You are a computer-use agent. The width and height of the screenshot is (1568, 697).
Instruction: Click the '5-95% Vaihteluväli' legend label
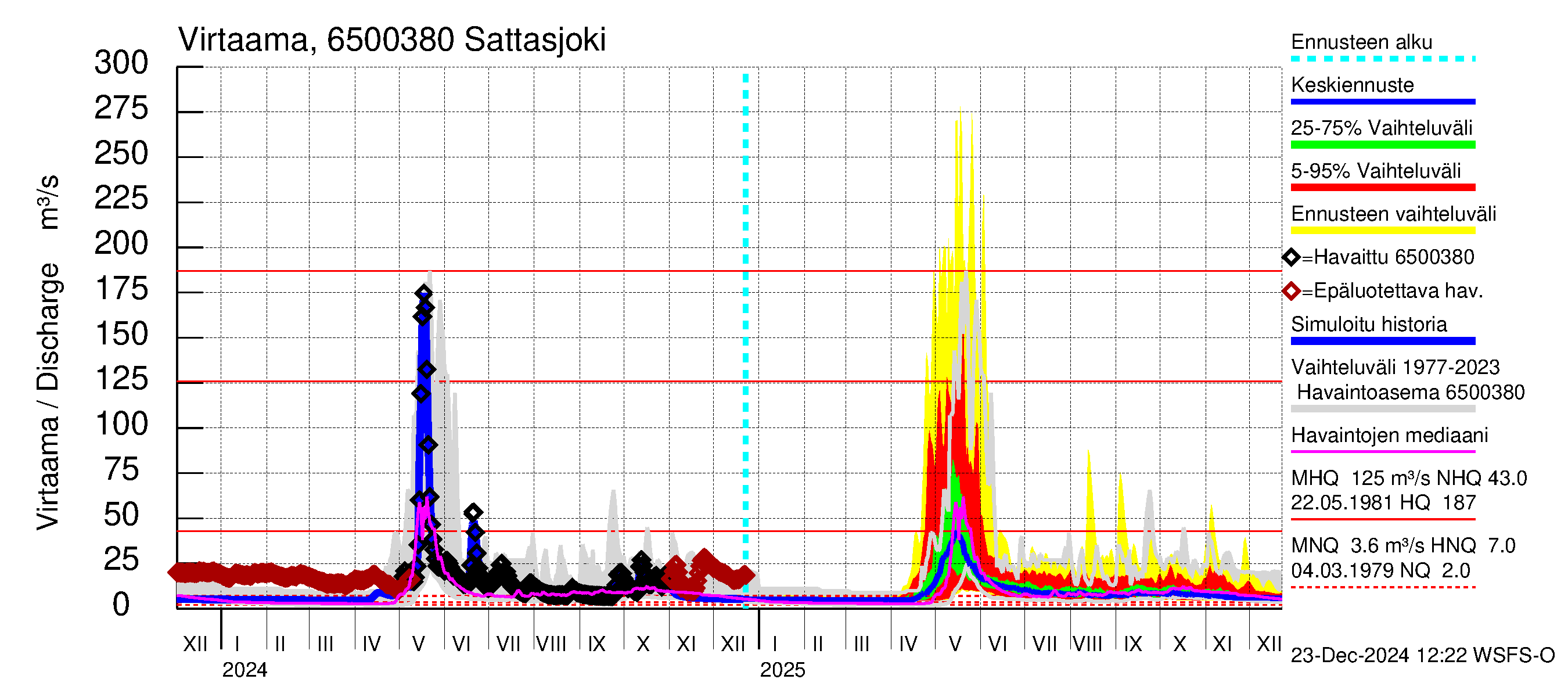coord(1376,171)
